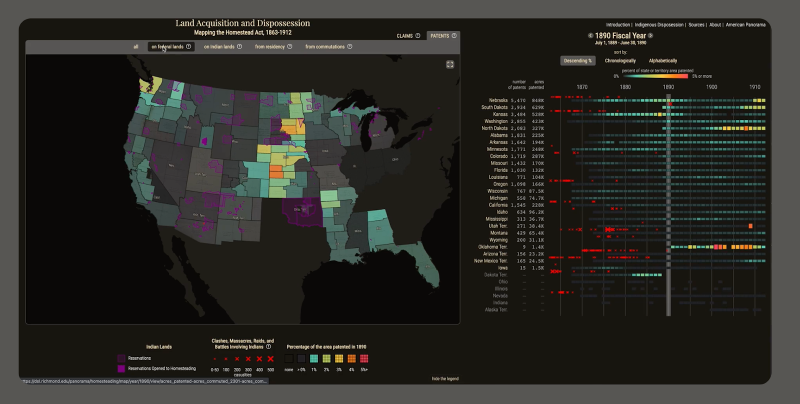Advance to the next fiscal year arrow

(x=650, y=36)
